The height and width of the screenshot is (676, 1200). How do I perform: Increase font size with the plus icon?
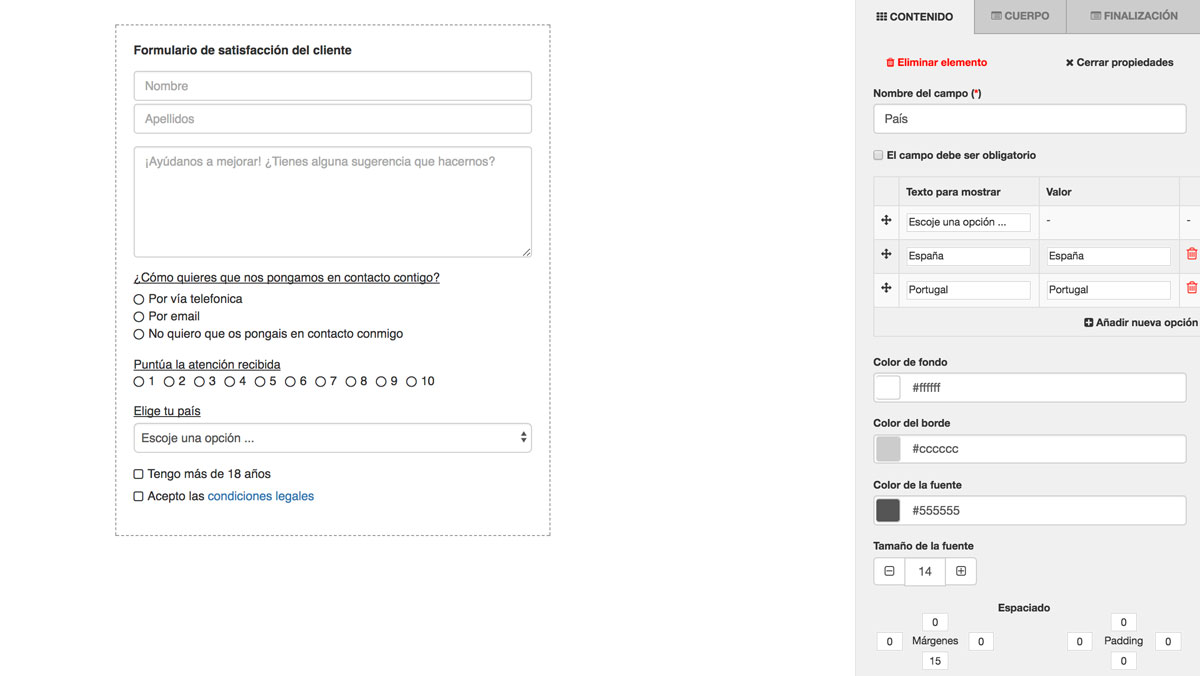click(961, 571)
